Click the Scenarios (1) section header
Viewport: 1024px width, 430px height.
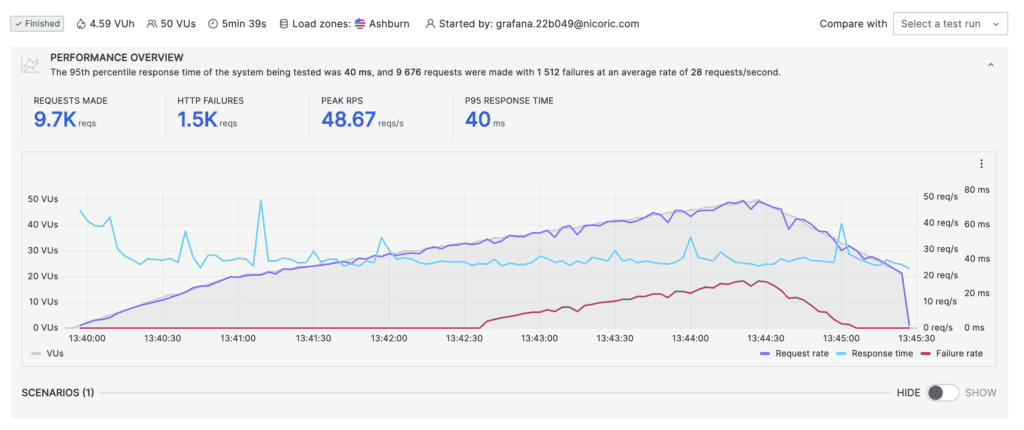click(58, 393)
